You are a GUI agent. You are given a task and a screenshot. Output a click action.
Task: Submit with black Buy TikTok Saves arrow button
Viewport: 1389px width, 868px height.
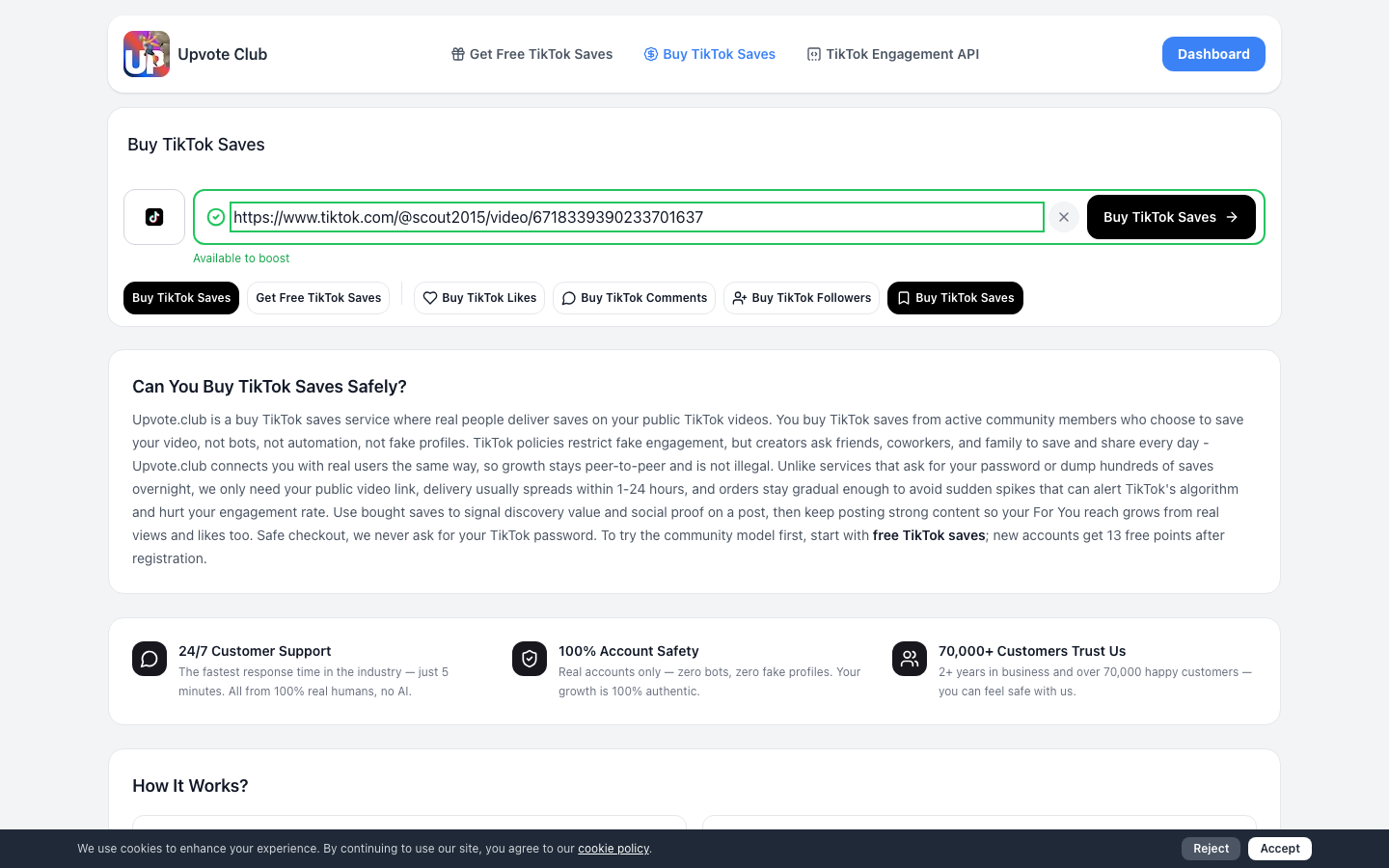click(x=1171, y=217)
